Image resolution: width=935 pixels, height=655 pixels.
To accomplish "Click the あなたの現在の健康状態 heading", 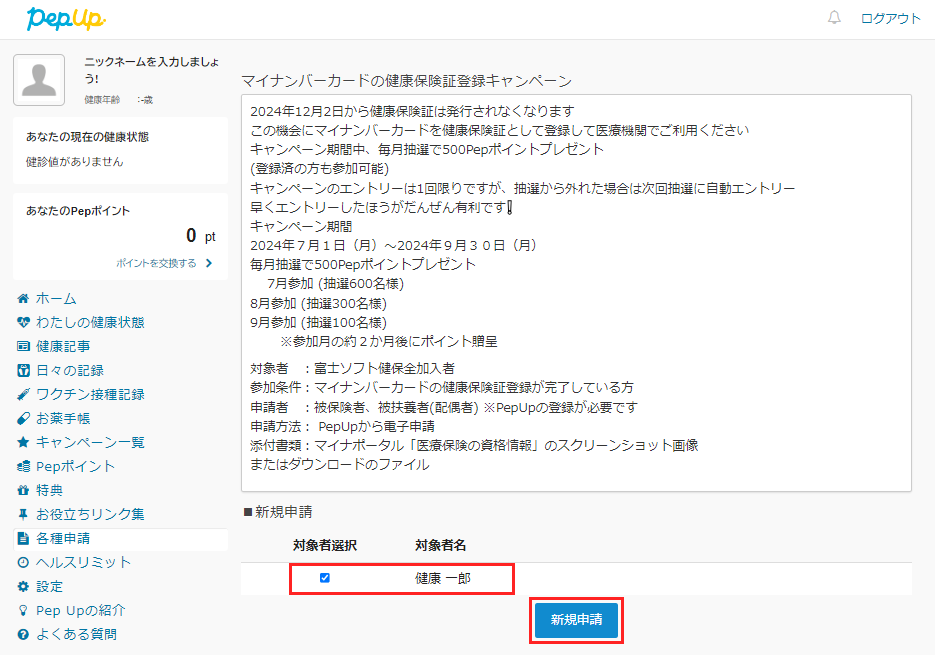I will [x=88, y=137].
